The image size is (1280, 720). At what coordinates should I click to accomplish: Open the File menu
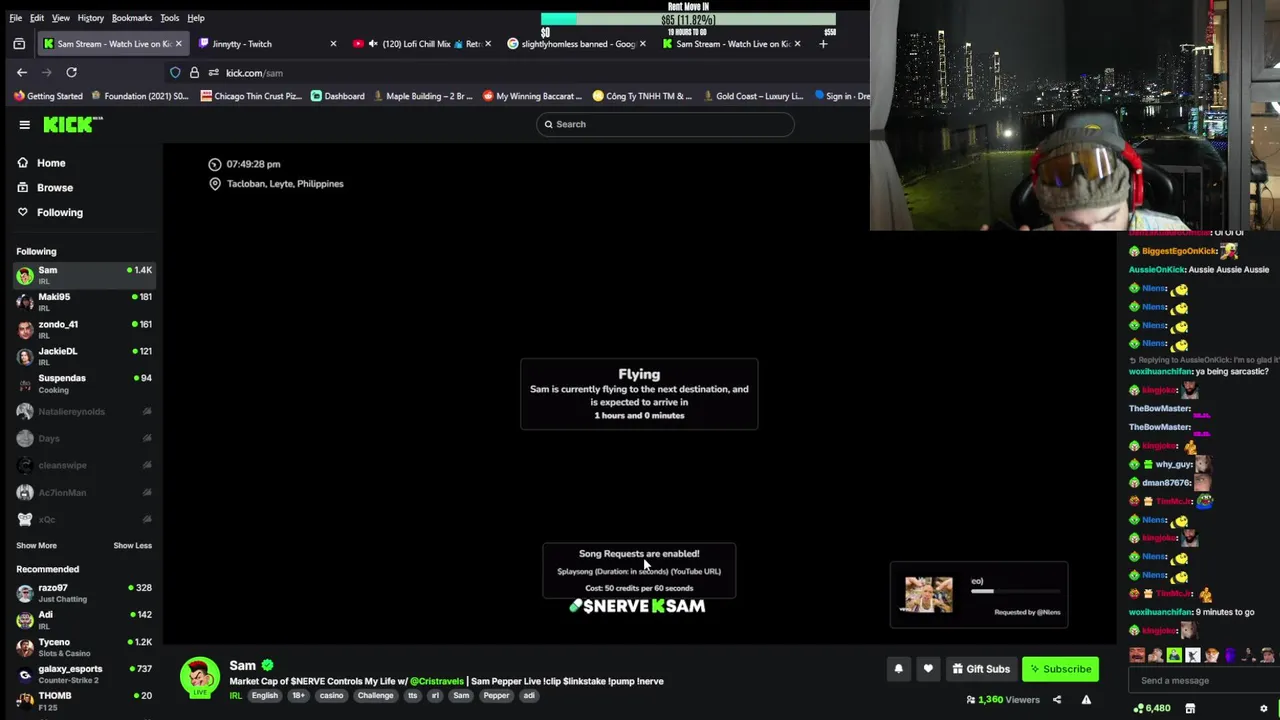16,18
